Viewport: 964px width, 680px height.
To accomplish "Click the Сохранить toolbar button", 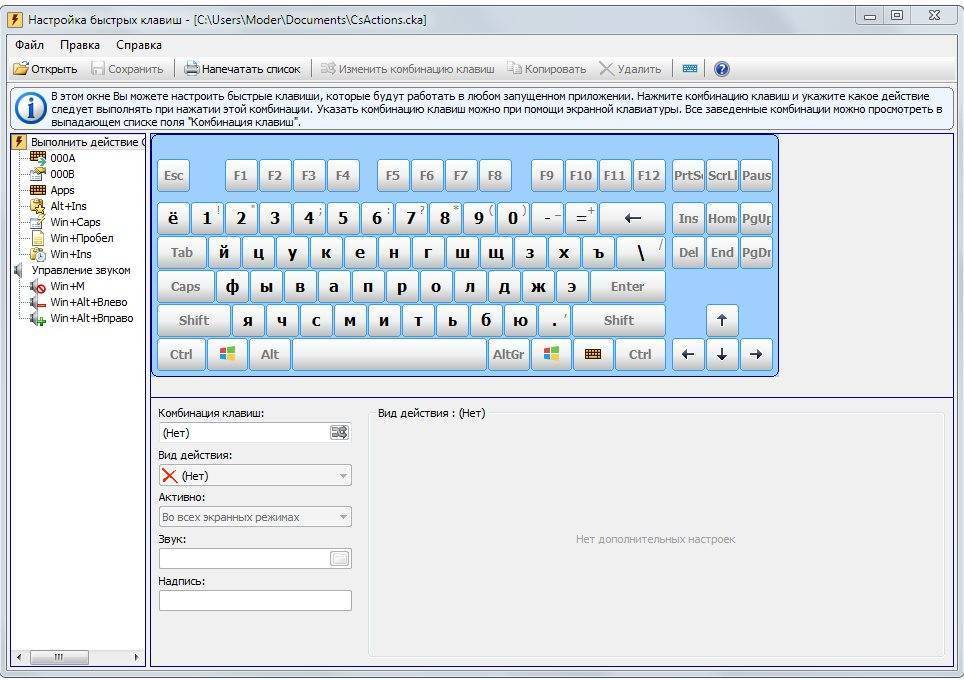I will (x=127, y=69).
